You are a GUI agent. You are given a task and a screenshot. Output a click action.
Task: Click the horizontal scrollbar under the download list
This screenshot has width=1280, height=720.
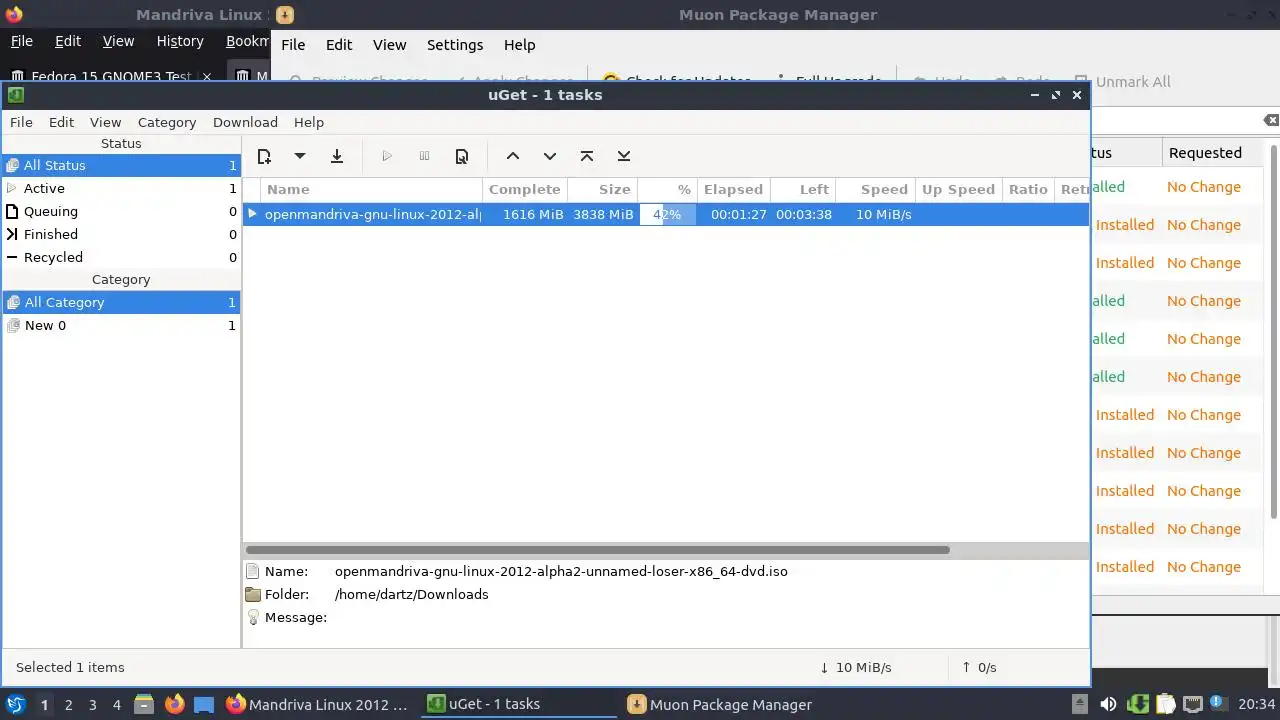tap(598, 550)
